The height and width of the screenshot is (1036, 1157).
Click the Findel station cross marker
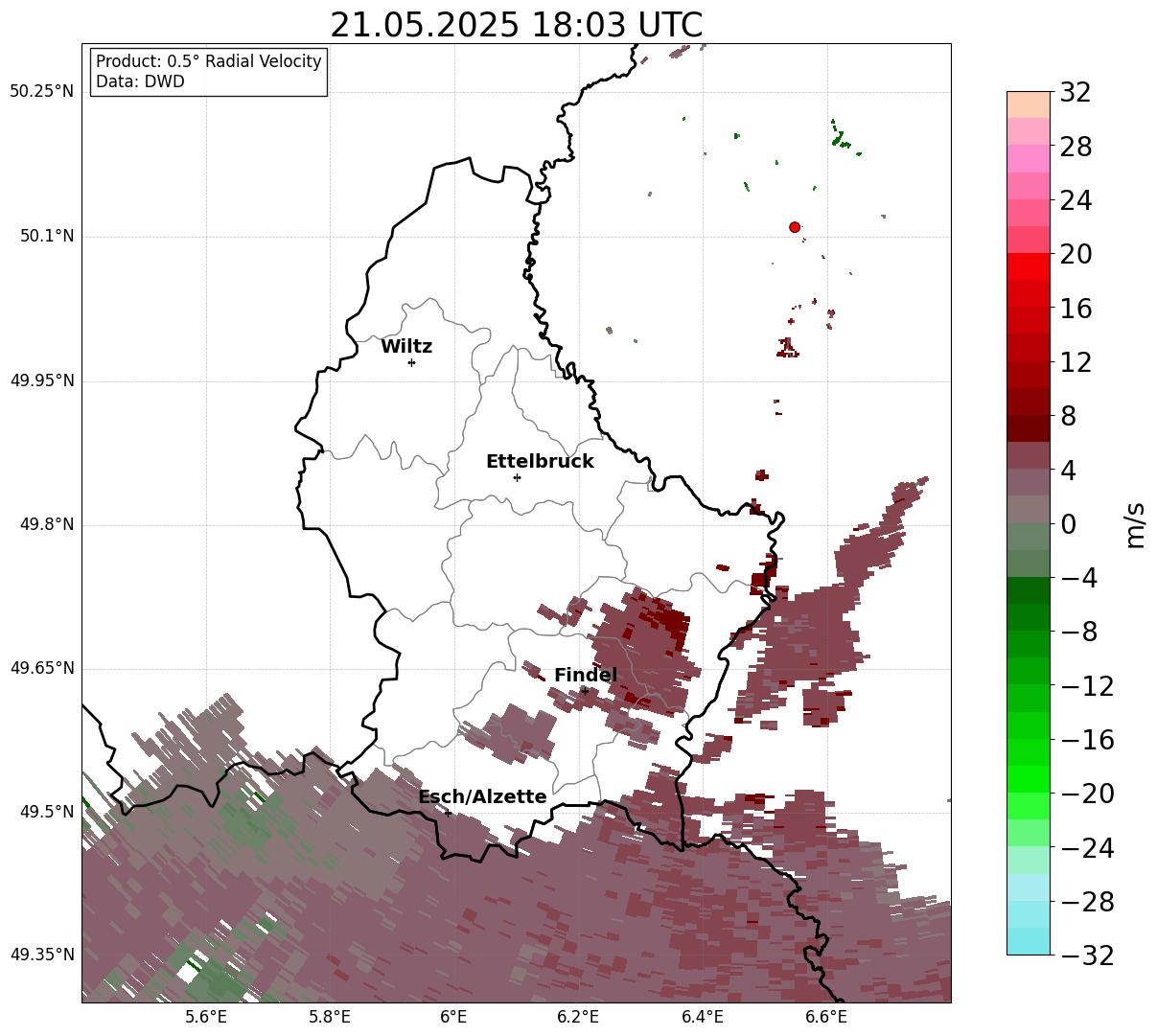coord(585,690)
